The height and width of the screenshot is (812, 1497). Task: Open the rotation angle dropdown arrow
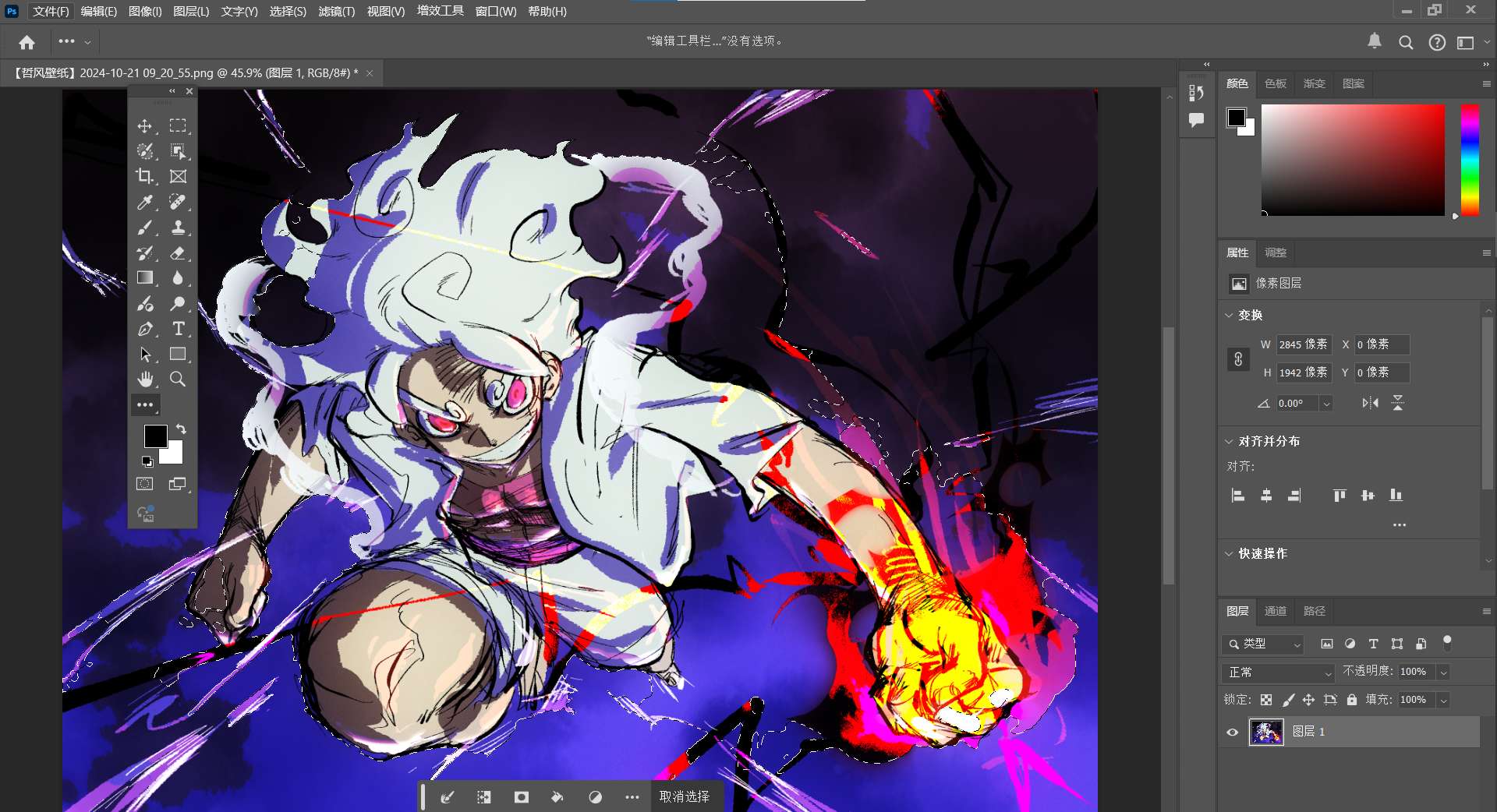(1325, 404)
